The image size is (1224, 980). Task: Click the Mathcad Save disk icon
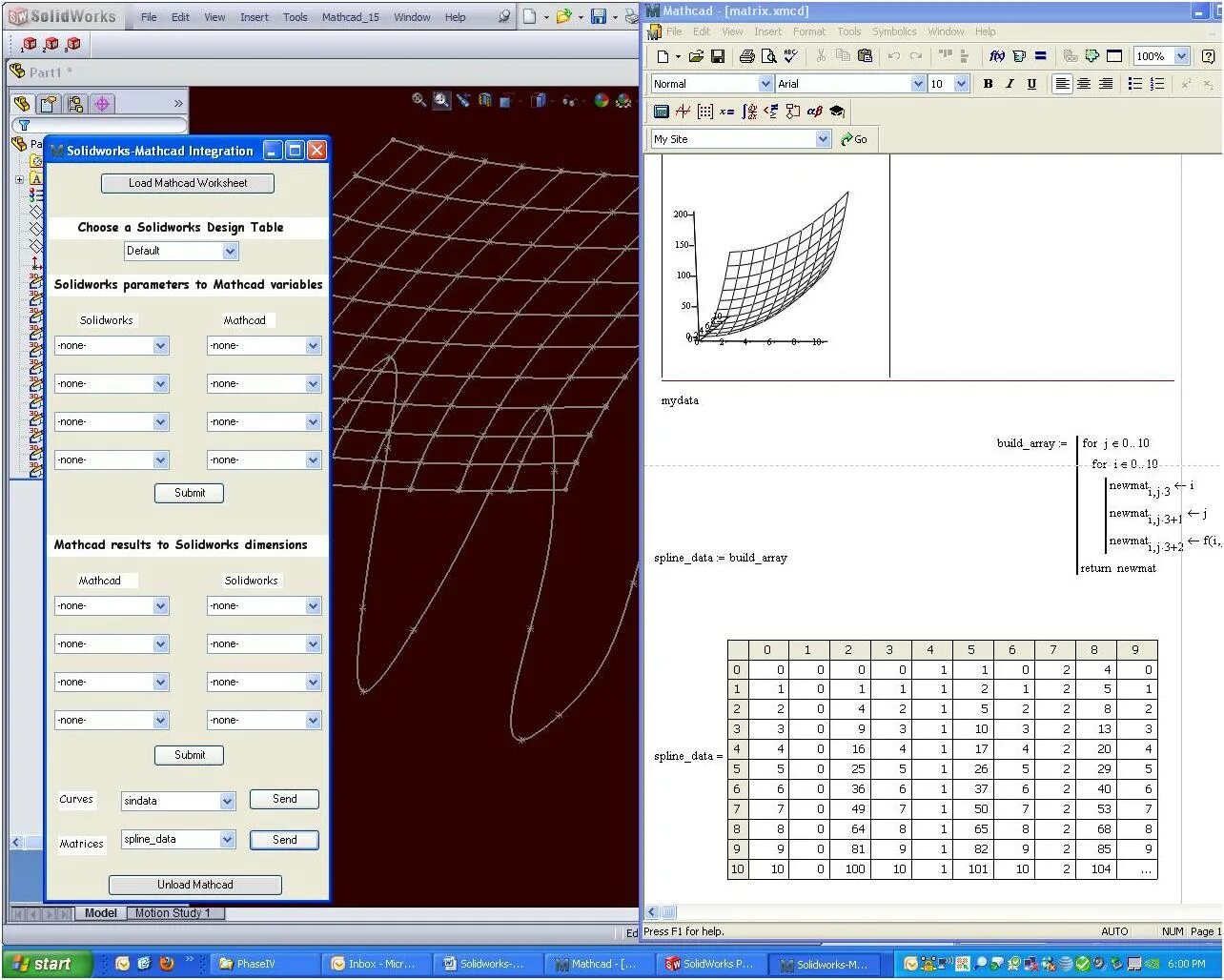[718, 56]
